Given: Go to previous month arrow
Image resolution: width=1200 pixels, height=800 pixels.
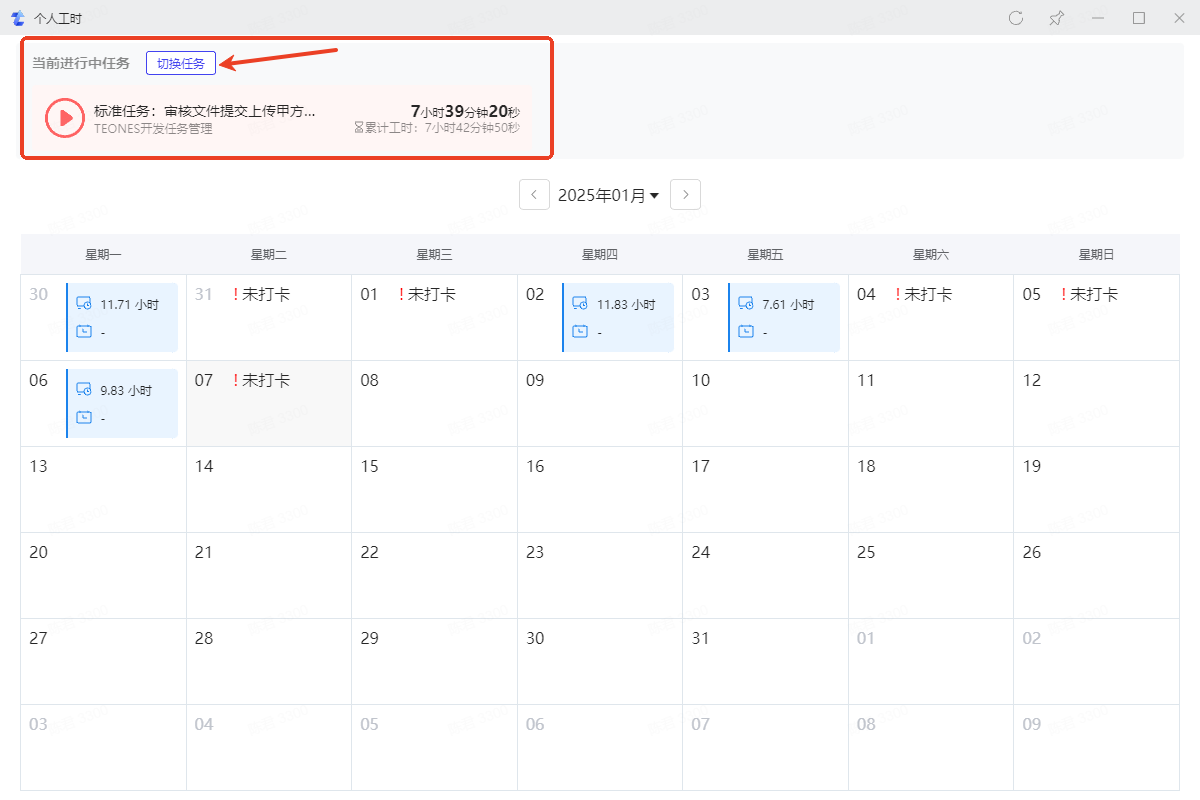Looking at the screenshot, I should point(534,195).
